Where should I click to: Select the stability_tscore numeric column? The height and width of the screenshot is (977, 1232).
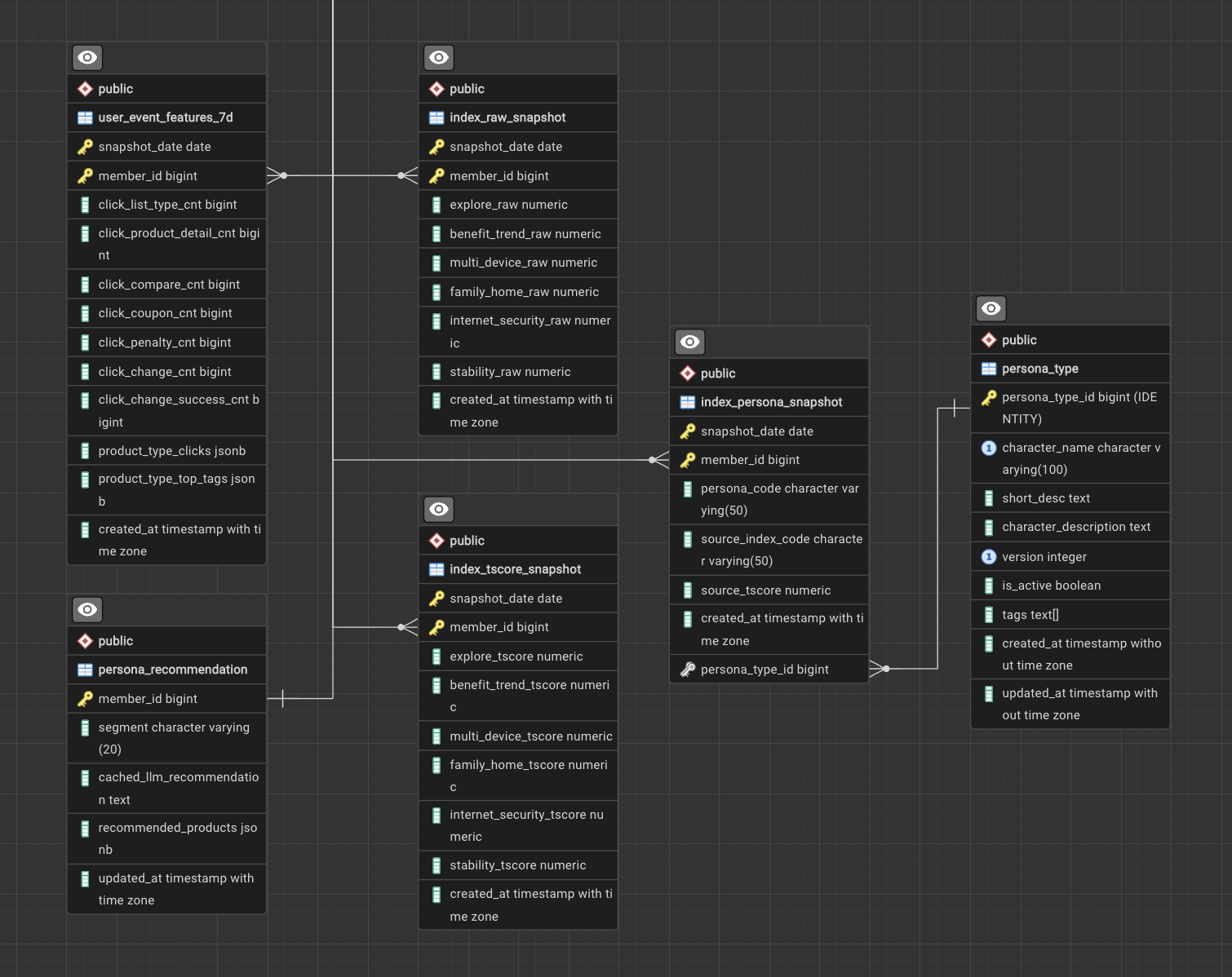point(517,865)
